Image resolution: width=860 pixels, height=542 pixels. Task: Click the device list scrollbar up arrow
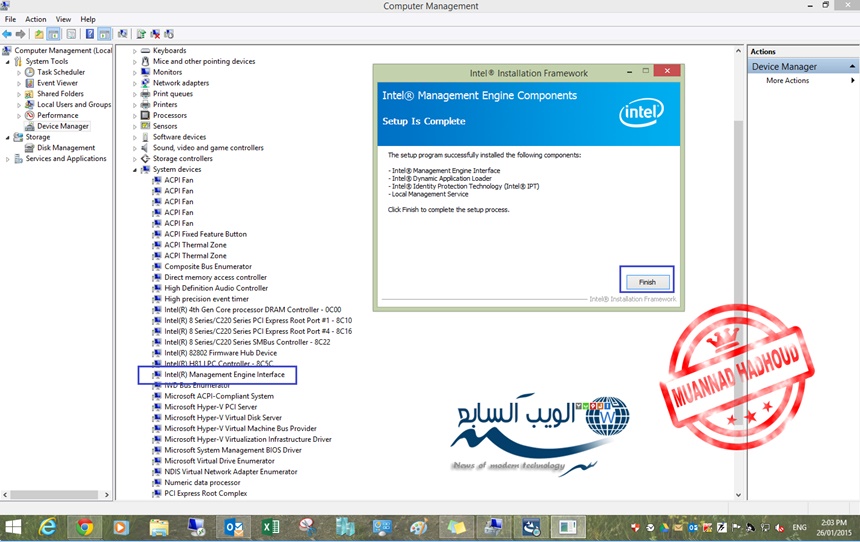tap(738, 50)
